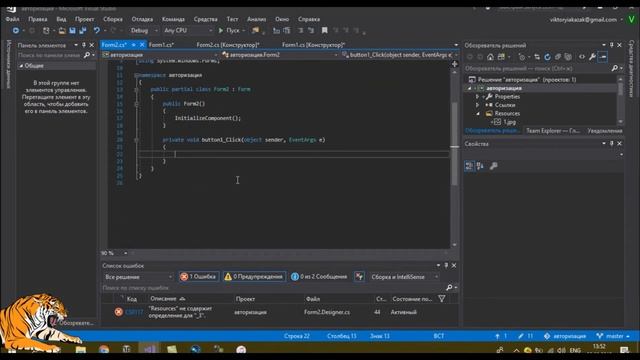Click the Solution Explorer vertical scrollbar

click(620, 100)
